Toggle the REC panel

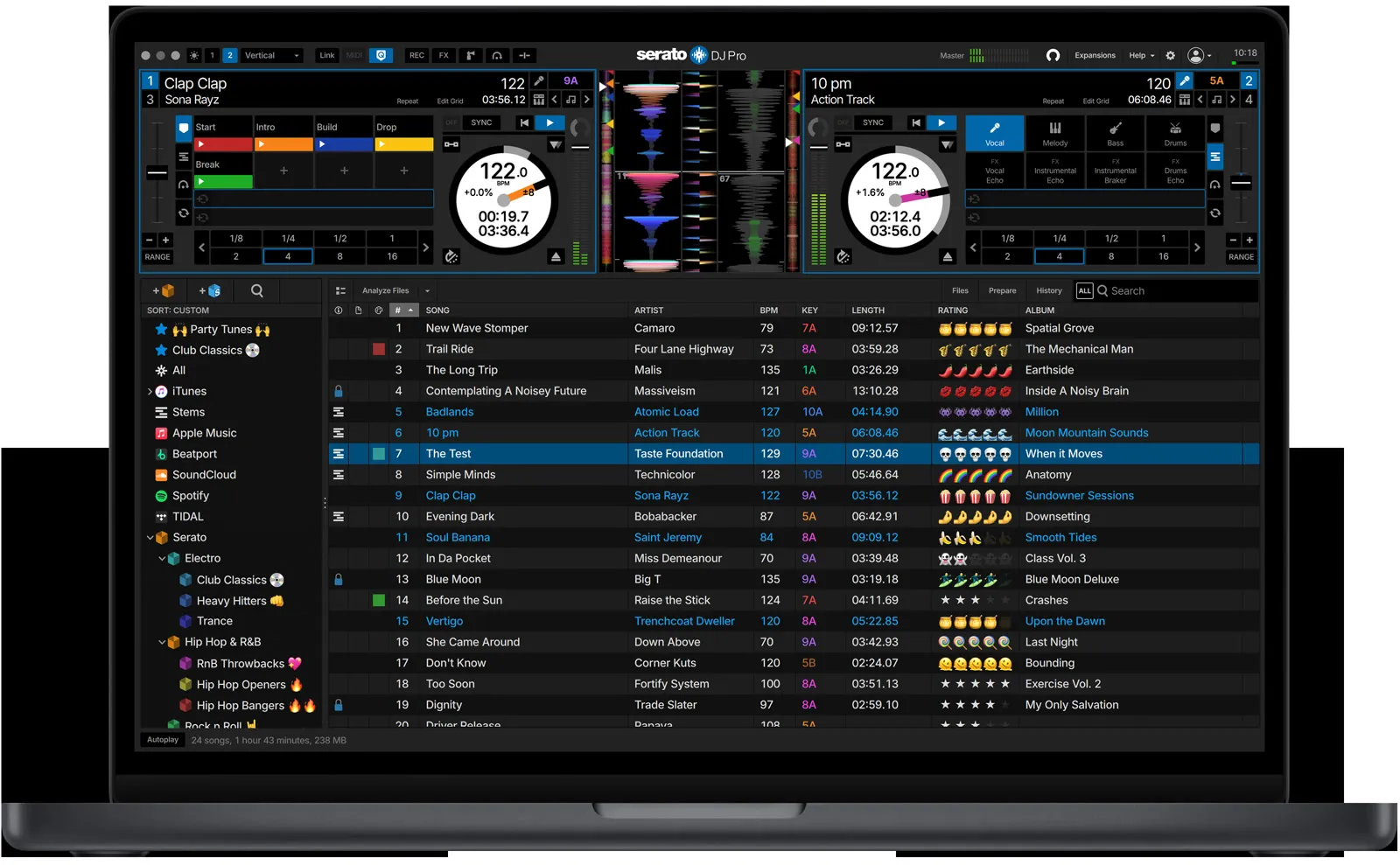pos(416,55)
